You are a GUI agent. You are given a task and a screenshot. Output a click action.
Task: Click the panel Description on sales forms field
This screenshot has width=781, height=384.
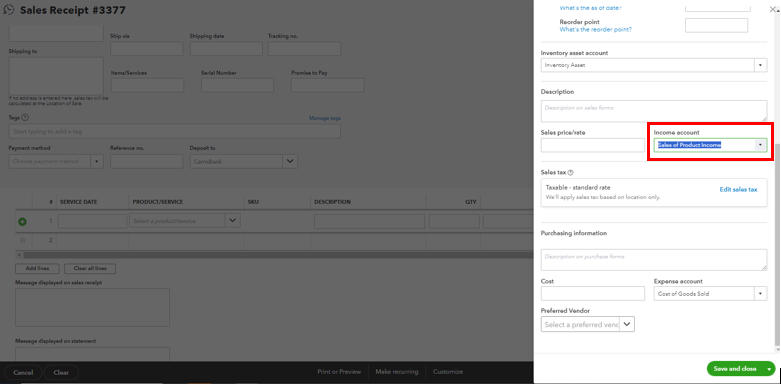point(654,111)
